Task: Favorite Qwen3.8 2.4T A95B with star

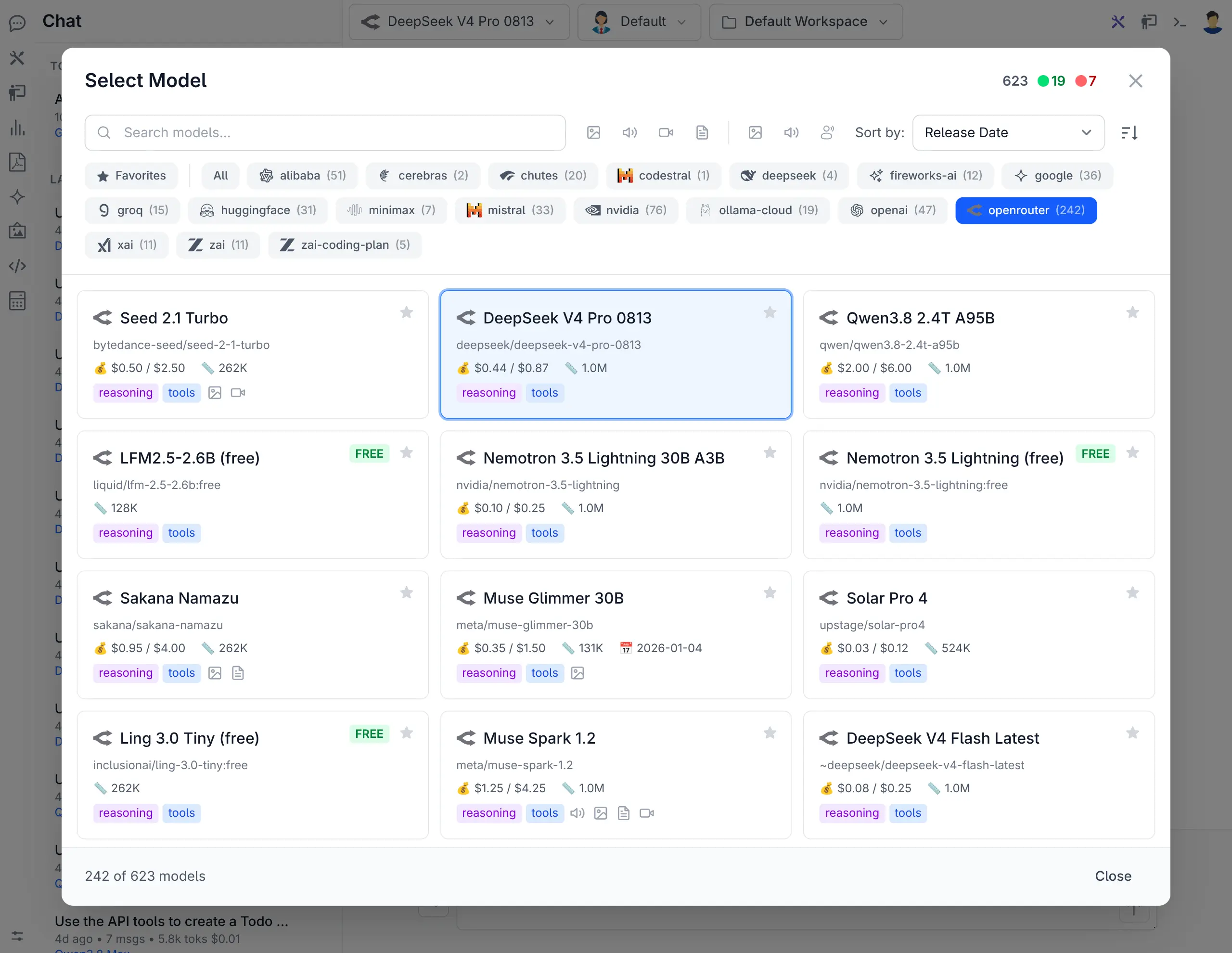Action: (x=1132, y=312)
